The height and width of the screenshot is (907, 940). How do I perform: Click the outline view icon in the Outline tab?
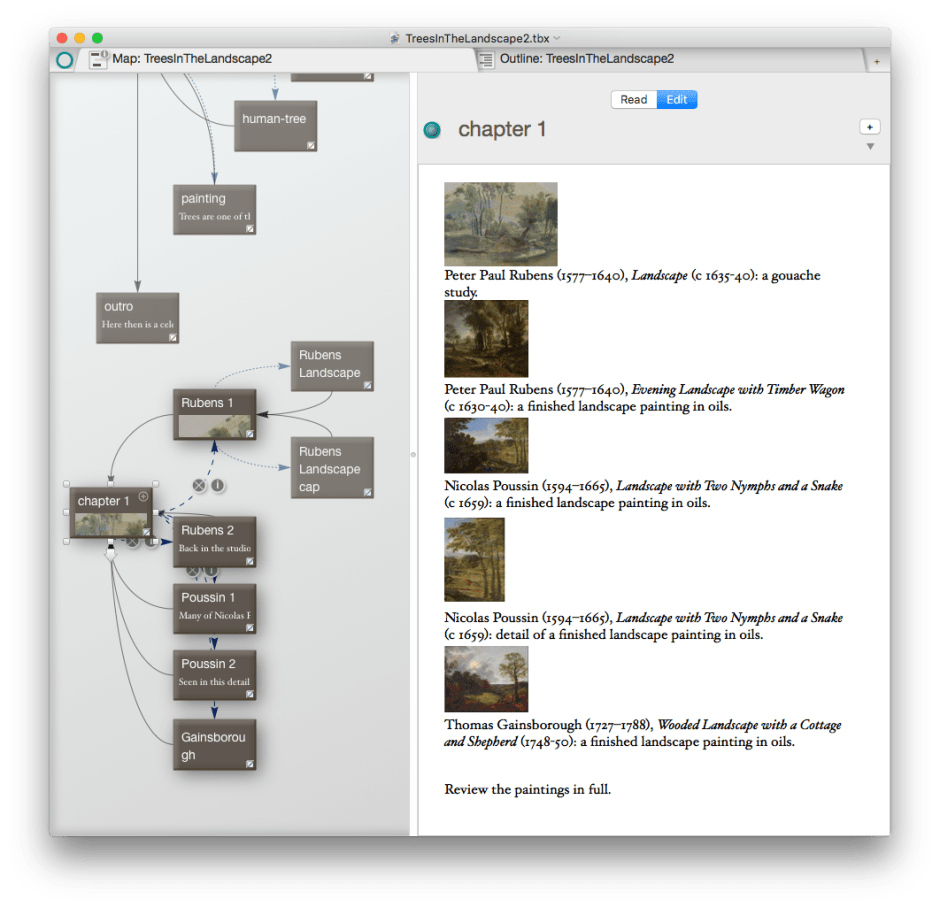(486, 60)
